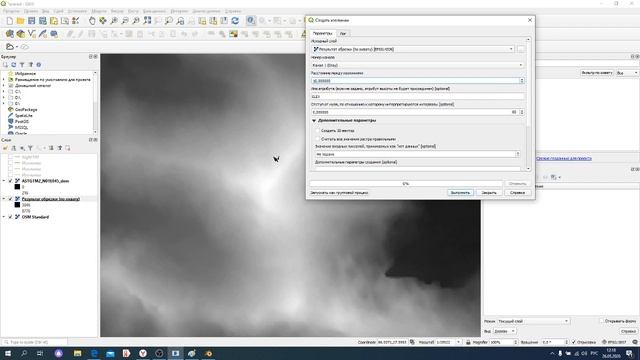Click the Help button in contour dialog
Screen dimensions: 640x360
pyautogui.click(x=517, y=193)
